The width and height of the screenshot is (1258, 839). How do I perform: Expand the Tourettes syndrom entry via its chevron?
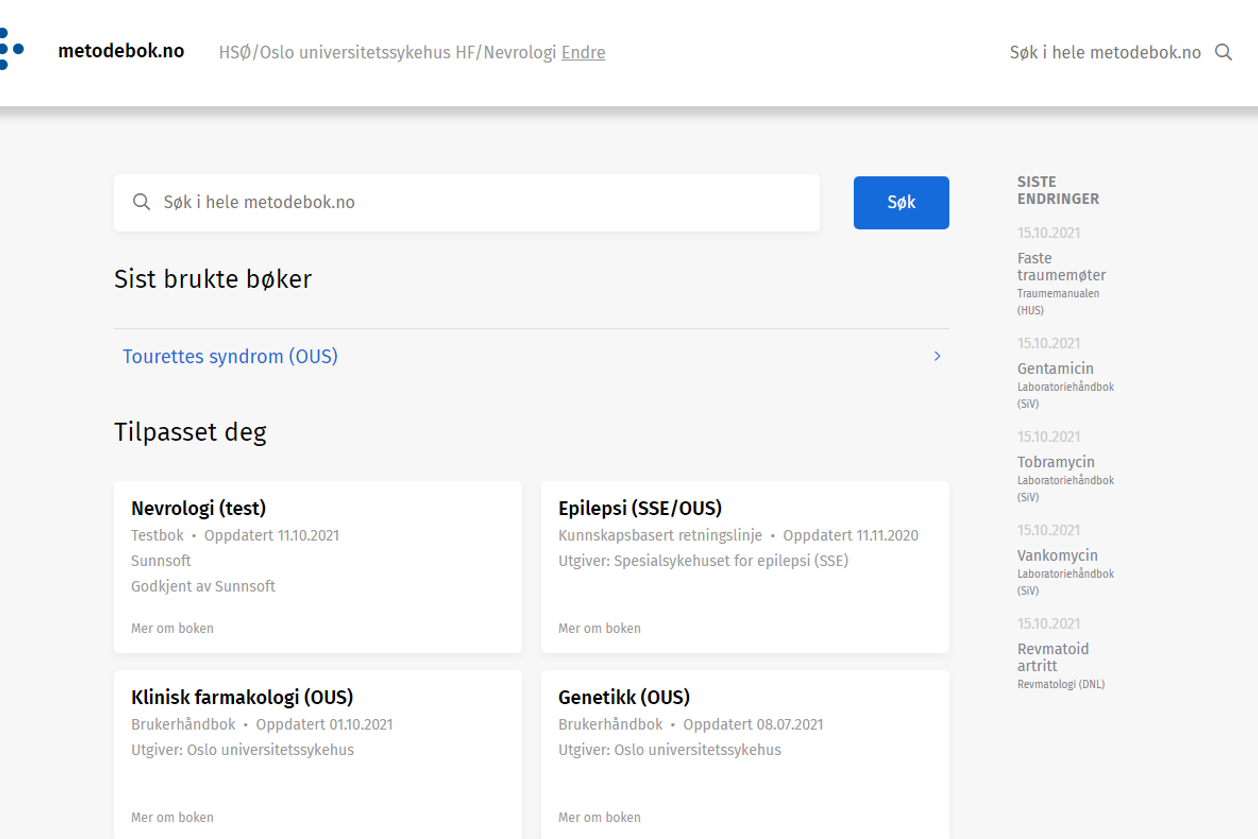click(x=936, y=356)
